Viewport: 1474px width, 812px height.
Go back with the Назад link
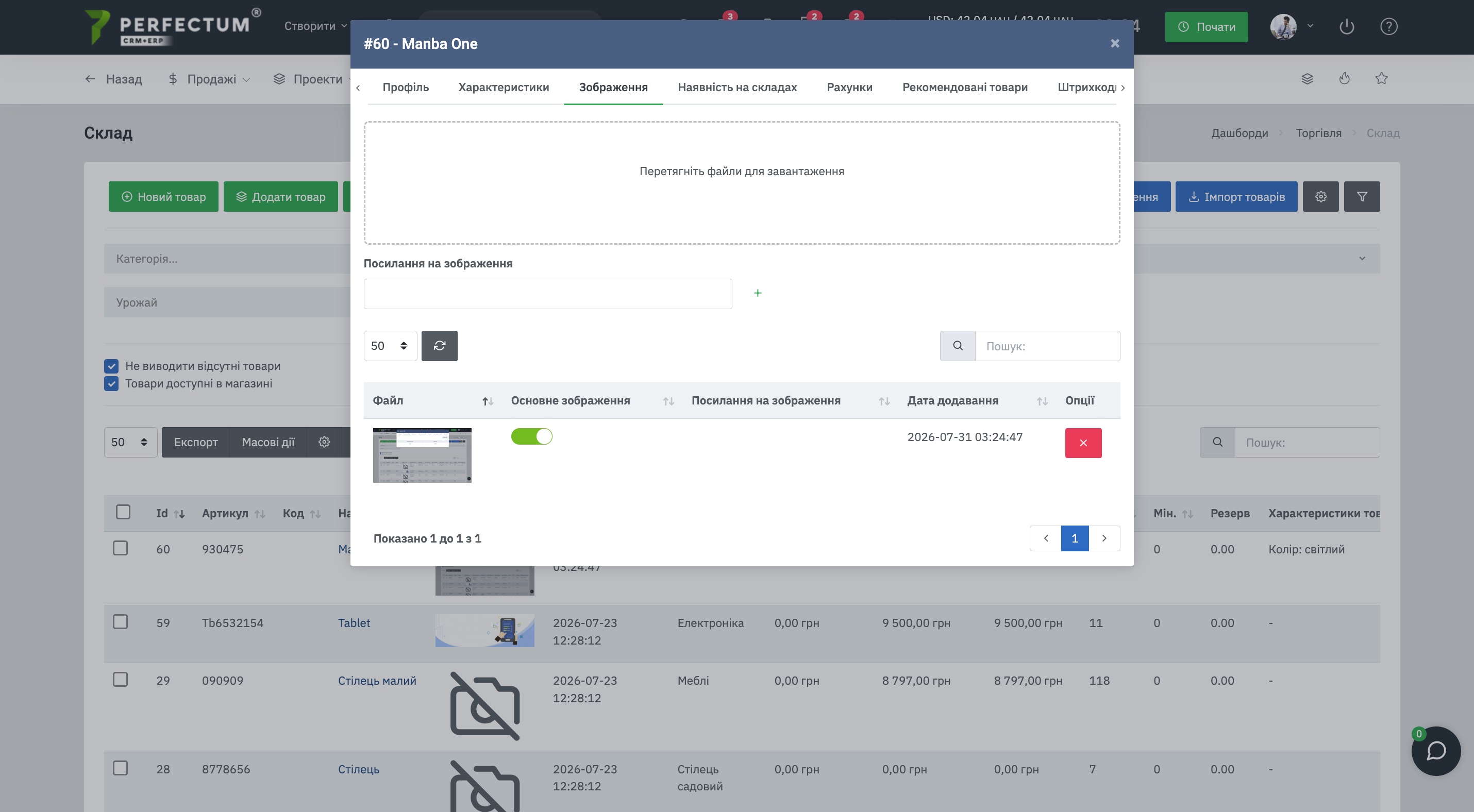113,79
